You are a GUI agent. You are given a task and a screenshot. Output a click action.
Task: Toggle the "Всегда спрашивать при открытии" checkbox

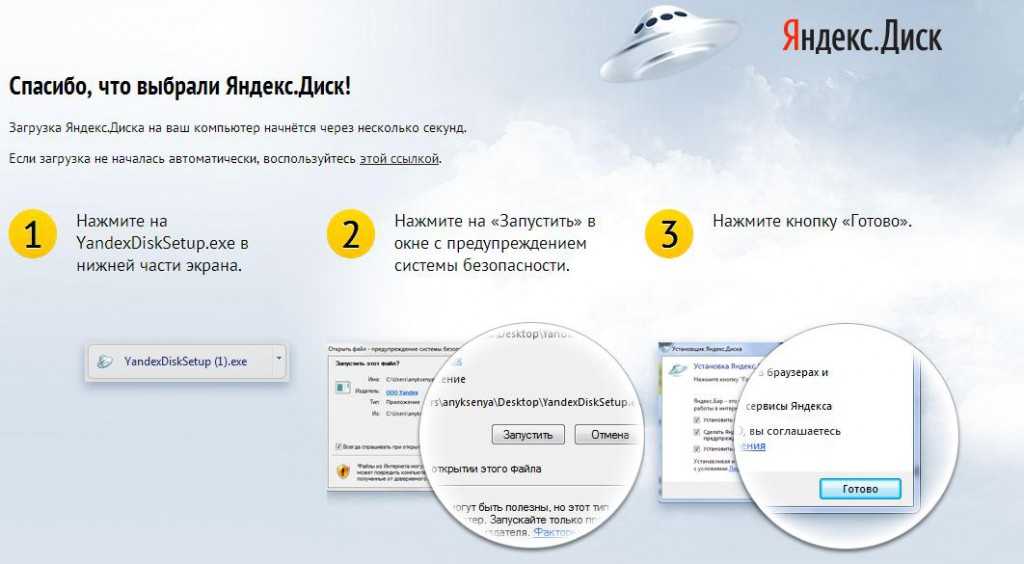(x=338, y=446)
